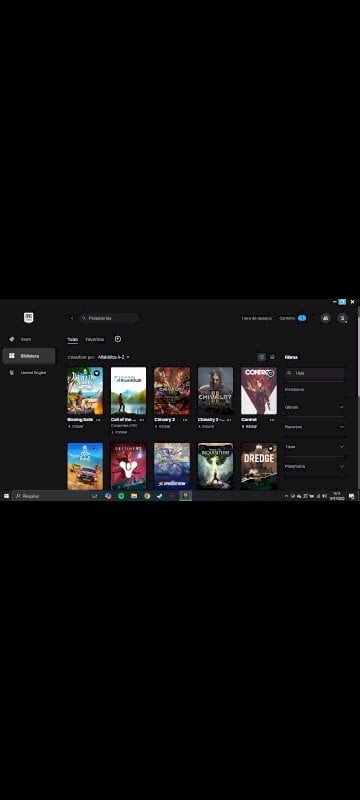Open three-dot menu for Control

(272, 420)
